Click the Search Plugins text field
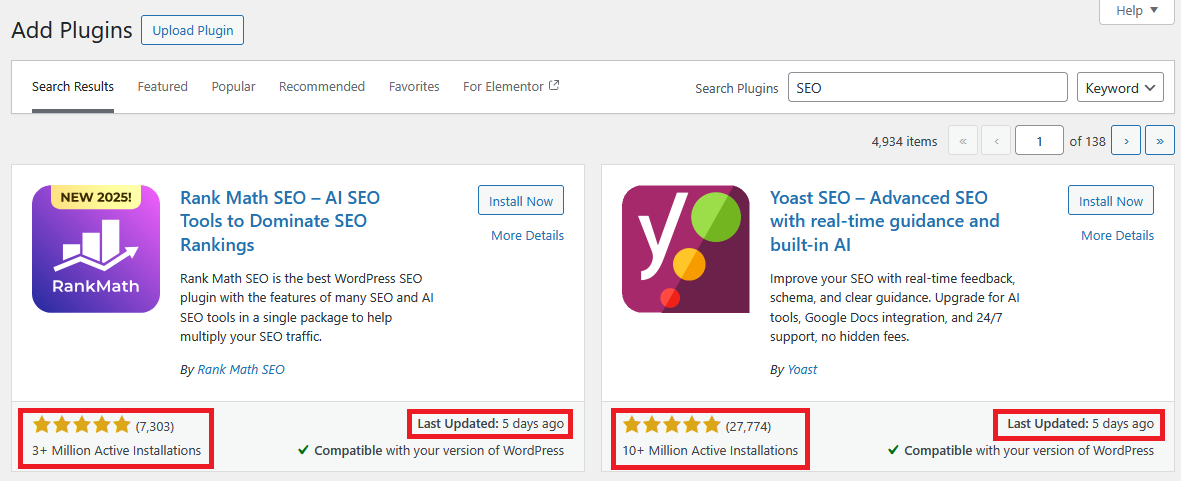Screen dimensions: 1181x481 click(x=927, y=88)
